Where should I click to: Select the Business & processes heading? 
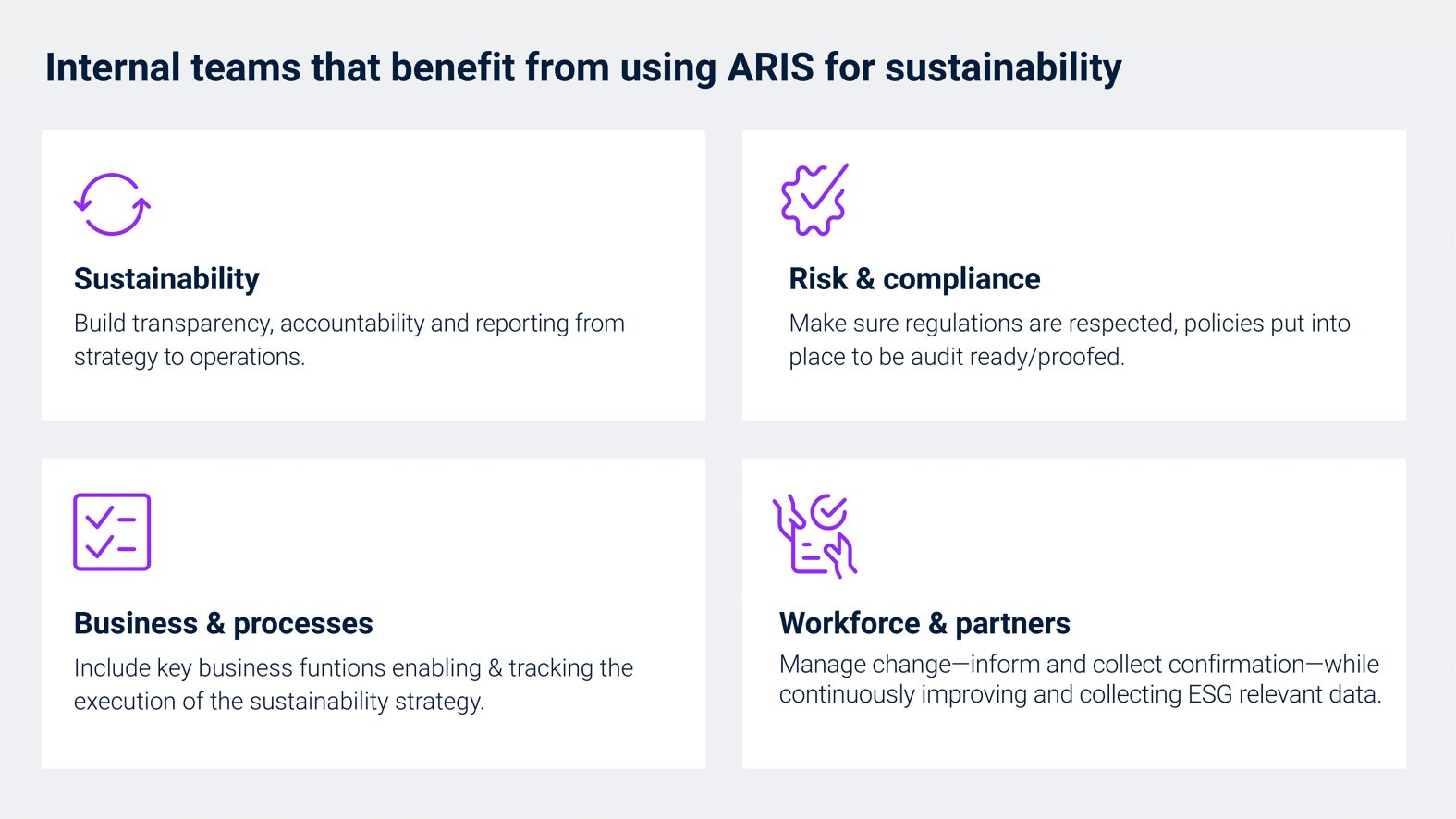(x=224, y=624)
